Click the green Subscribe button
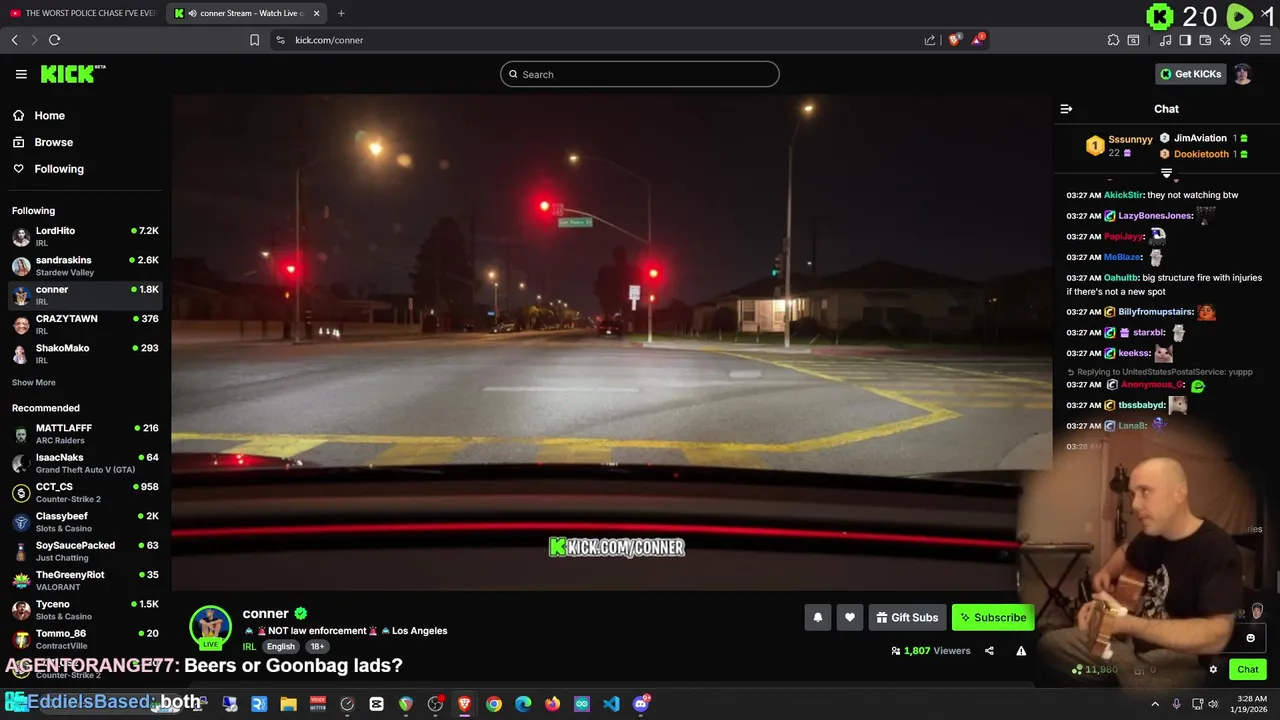Image resolution: width=1280 pixels, height=720 pixels. tap(993, 618)
